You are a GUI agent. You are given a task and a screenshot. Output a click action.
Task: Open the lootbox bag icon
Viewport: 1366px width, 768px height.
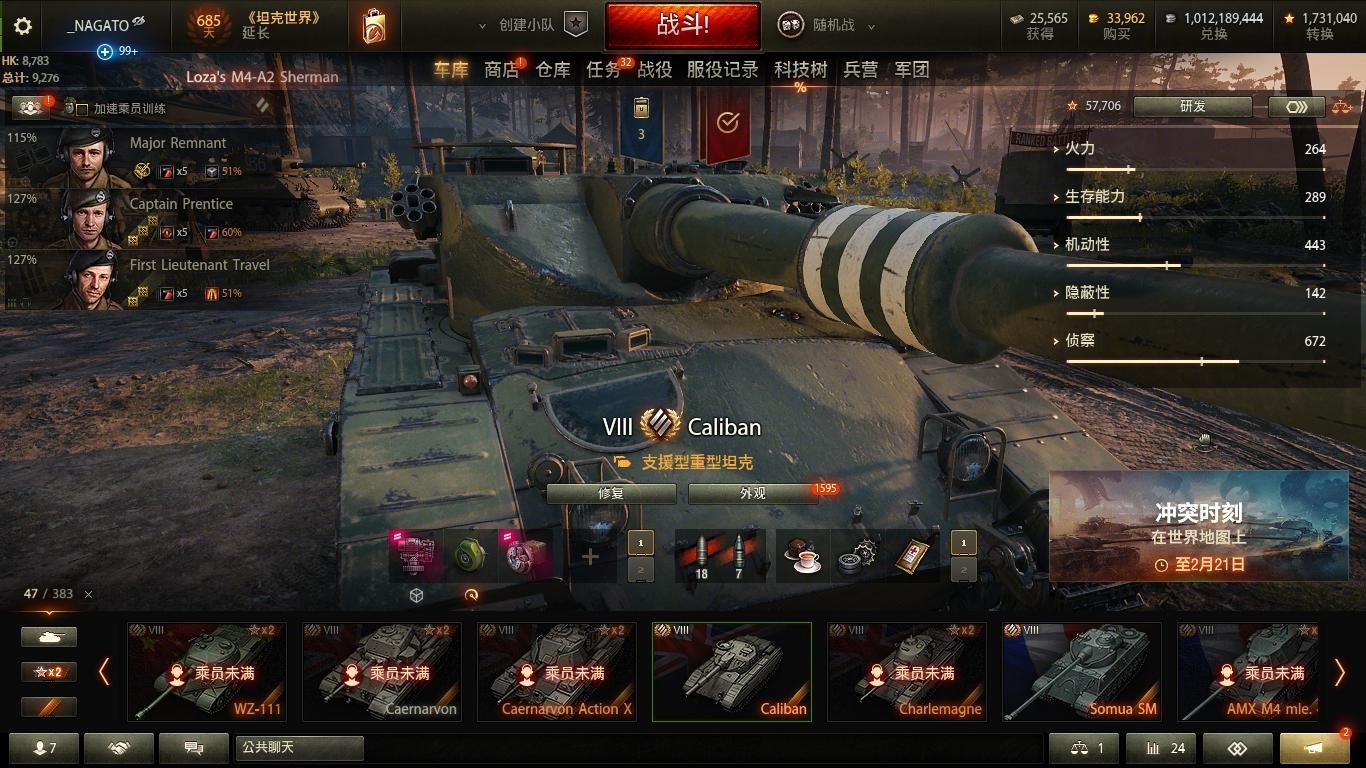(374, 27)
